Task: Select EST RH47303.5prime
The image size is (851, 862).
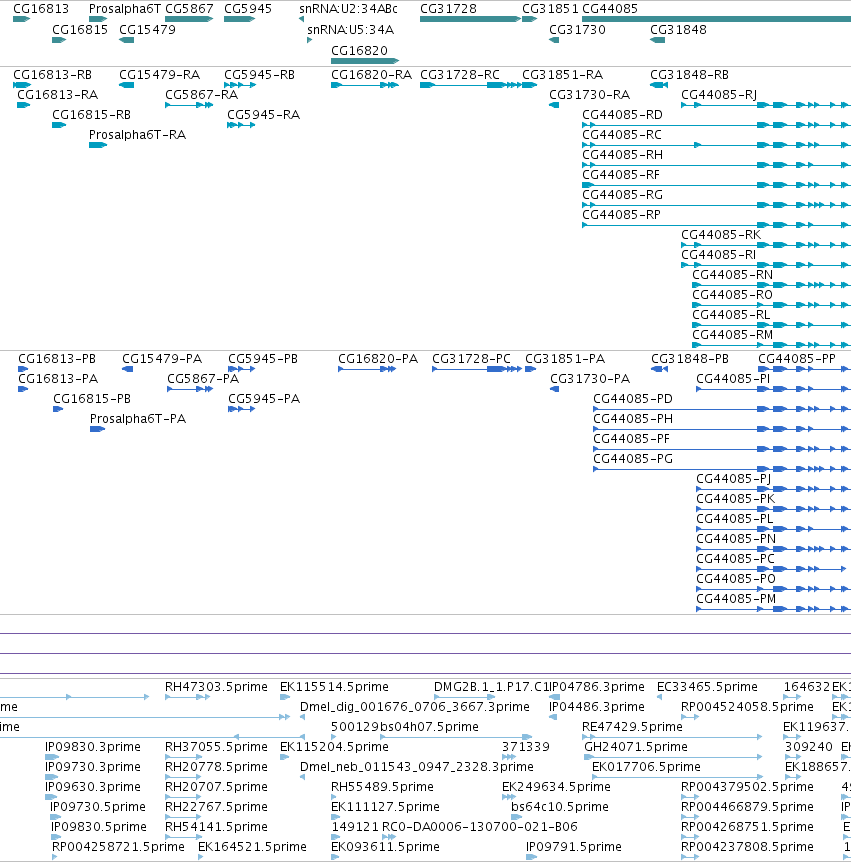Action: 216,687
